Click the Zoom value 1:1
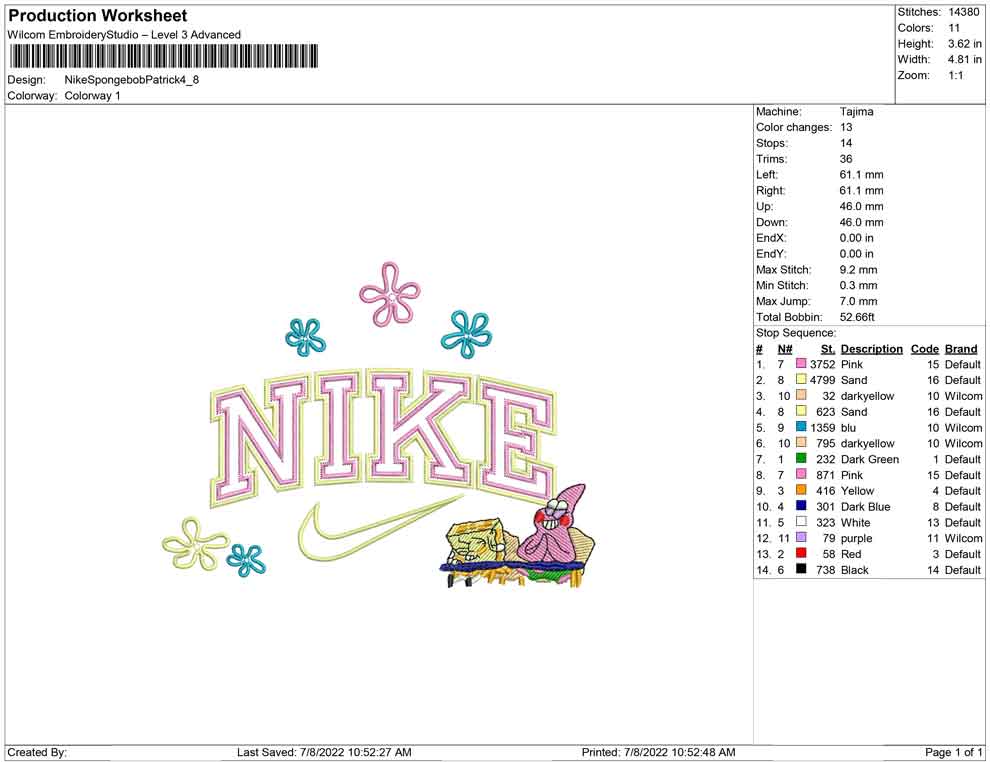Viewport: 990px width, 762px height. [955, 75]
